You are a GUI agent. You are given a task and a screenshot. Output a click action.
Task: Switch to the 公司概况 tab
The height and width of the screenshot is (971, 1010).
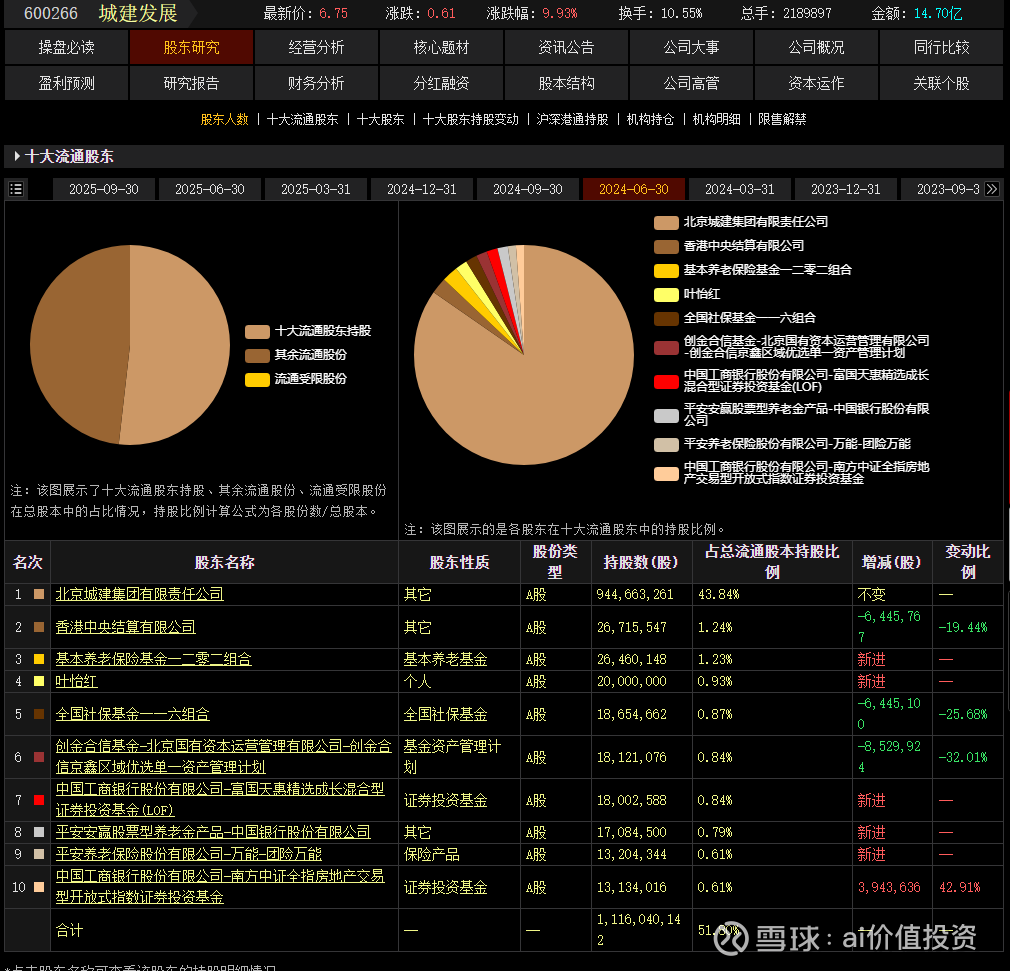pos(816,47)
